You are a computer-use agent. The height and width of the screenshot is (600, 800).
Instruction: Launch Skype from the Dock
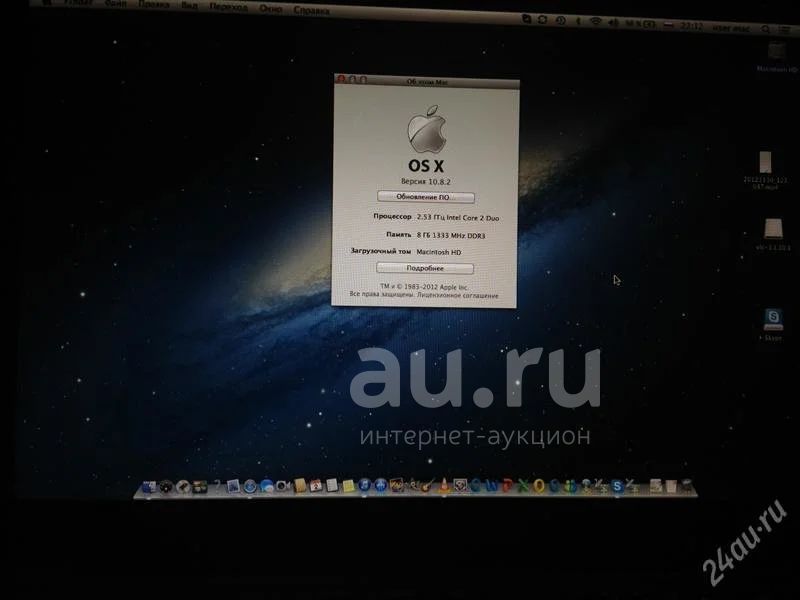(x=617, y=486)
